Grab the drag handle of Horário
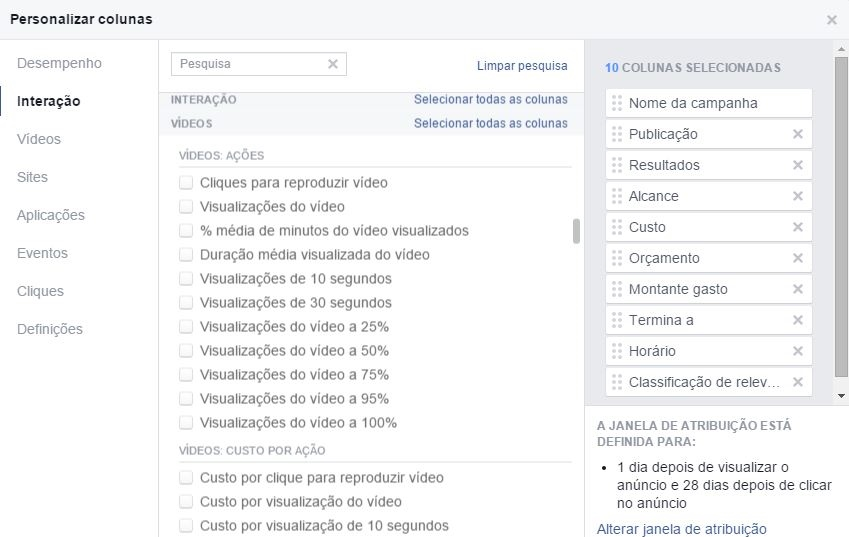Screen dimensions: 849x537 617,351
